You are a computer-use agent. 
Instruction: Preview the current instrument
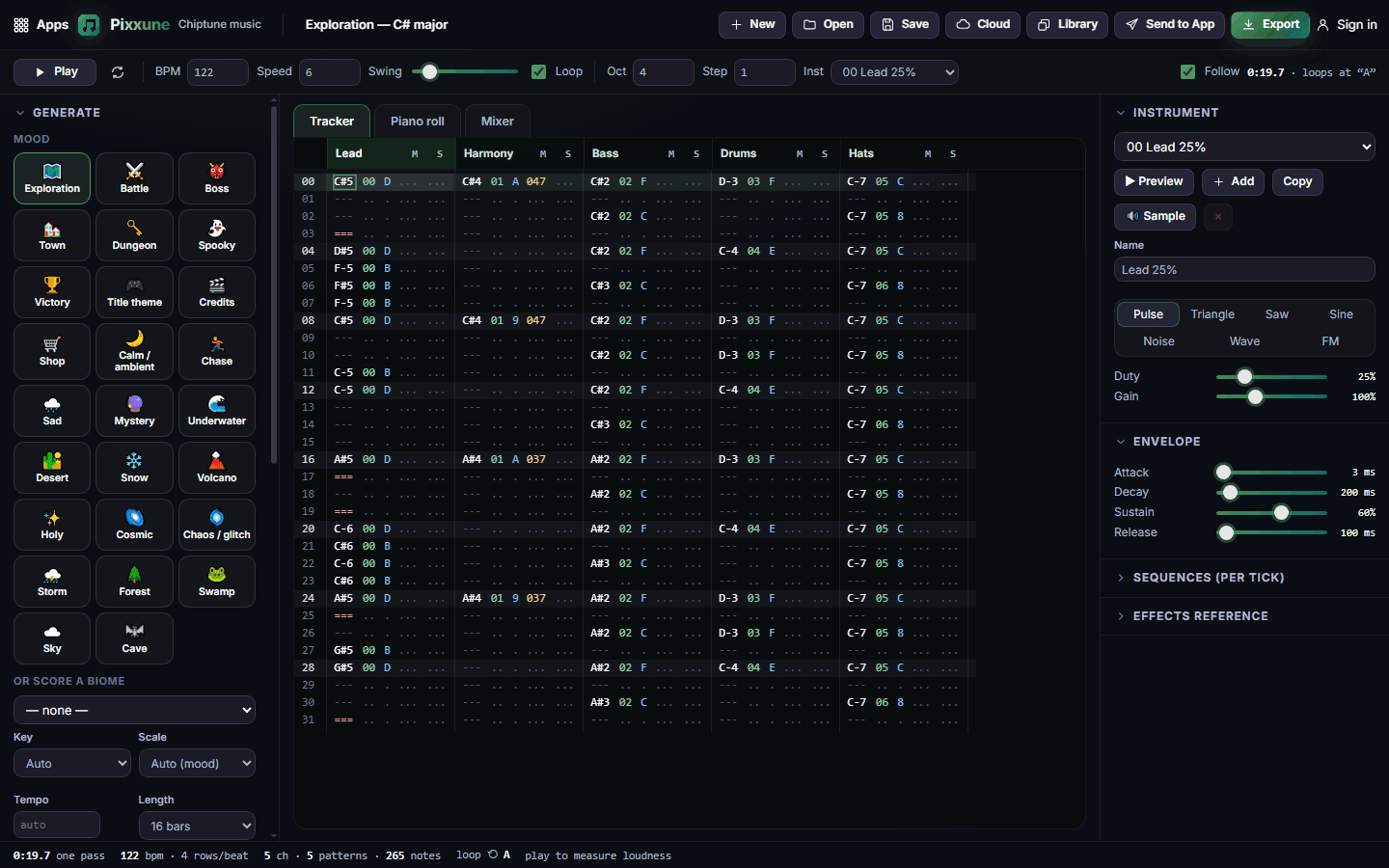(x=1155, y=181)
